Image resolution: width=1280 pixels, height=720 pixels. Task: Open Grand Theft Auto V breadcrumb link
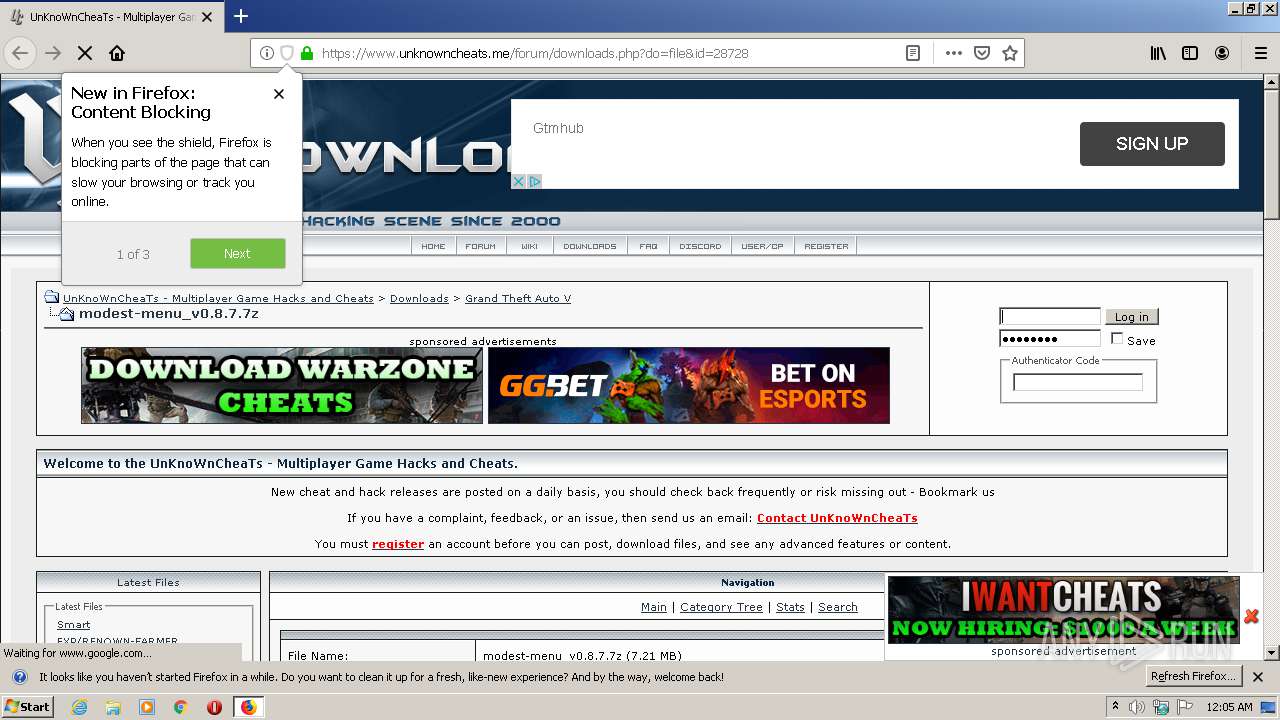(518, 298)
